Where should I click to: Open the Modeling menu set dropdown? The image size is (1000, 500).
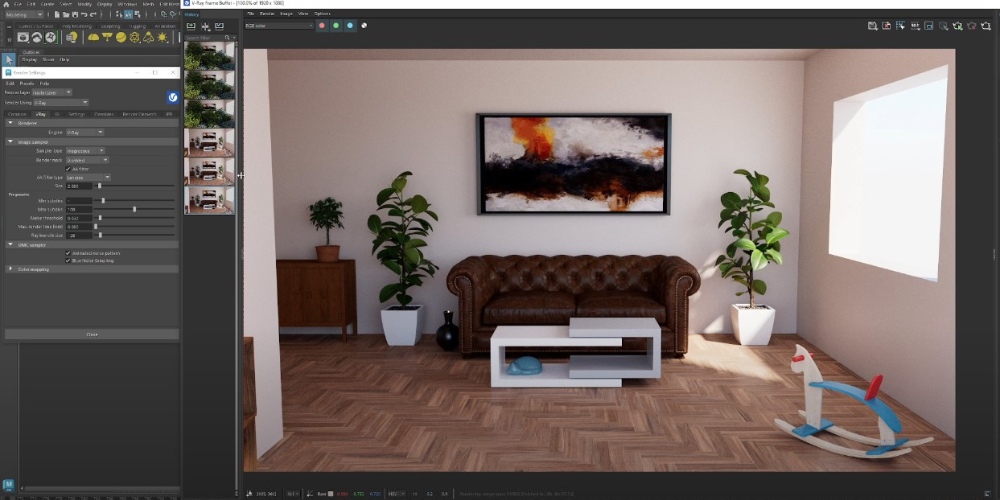click(24, 14)
